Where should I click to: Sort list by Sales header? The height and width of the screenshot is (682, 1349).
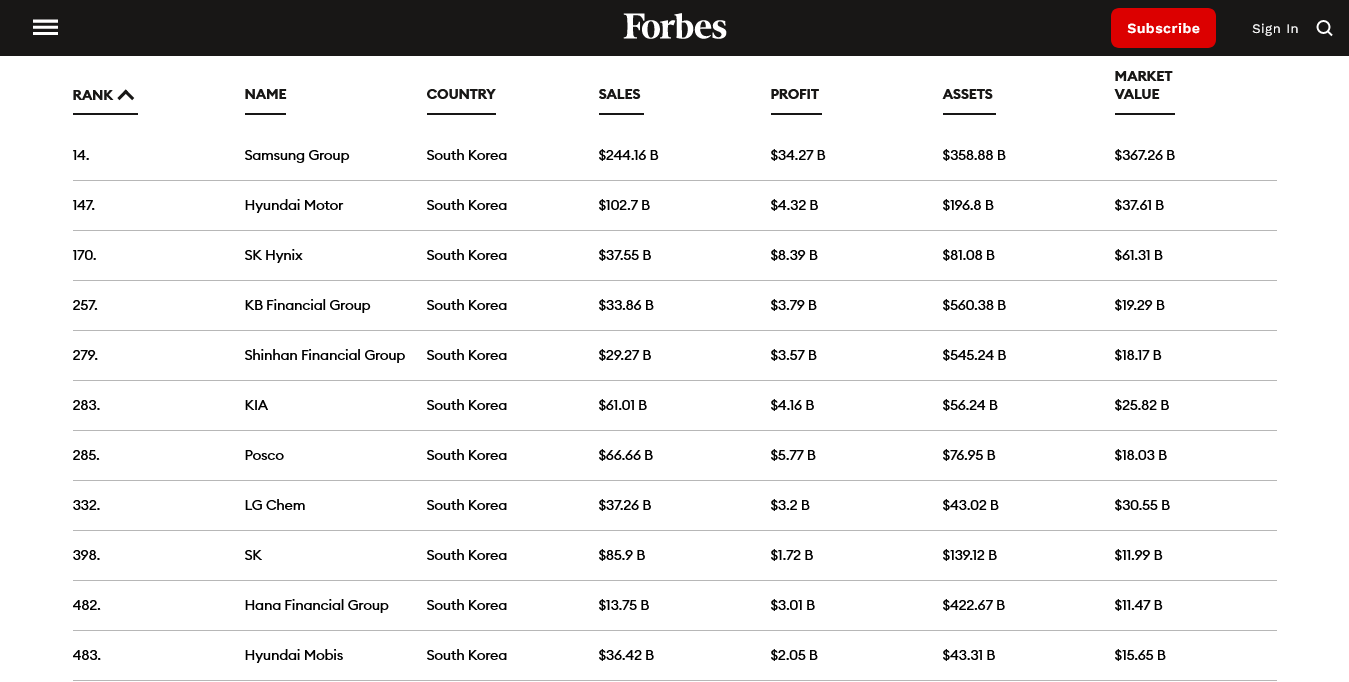[x=619, y=94]
